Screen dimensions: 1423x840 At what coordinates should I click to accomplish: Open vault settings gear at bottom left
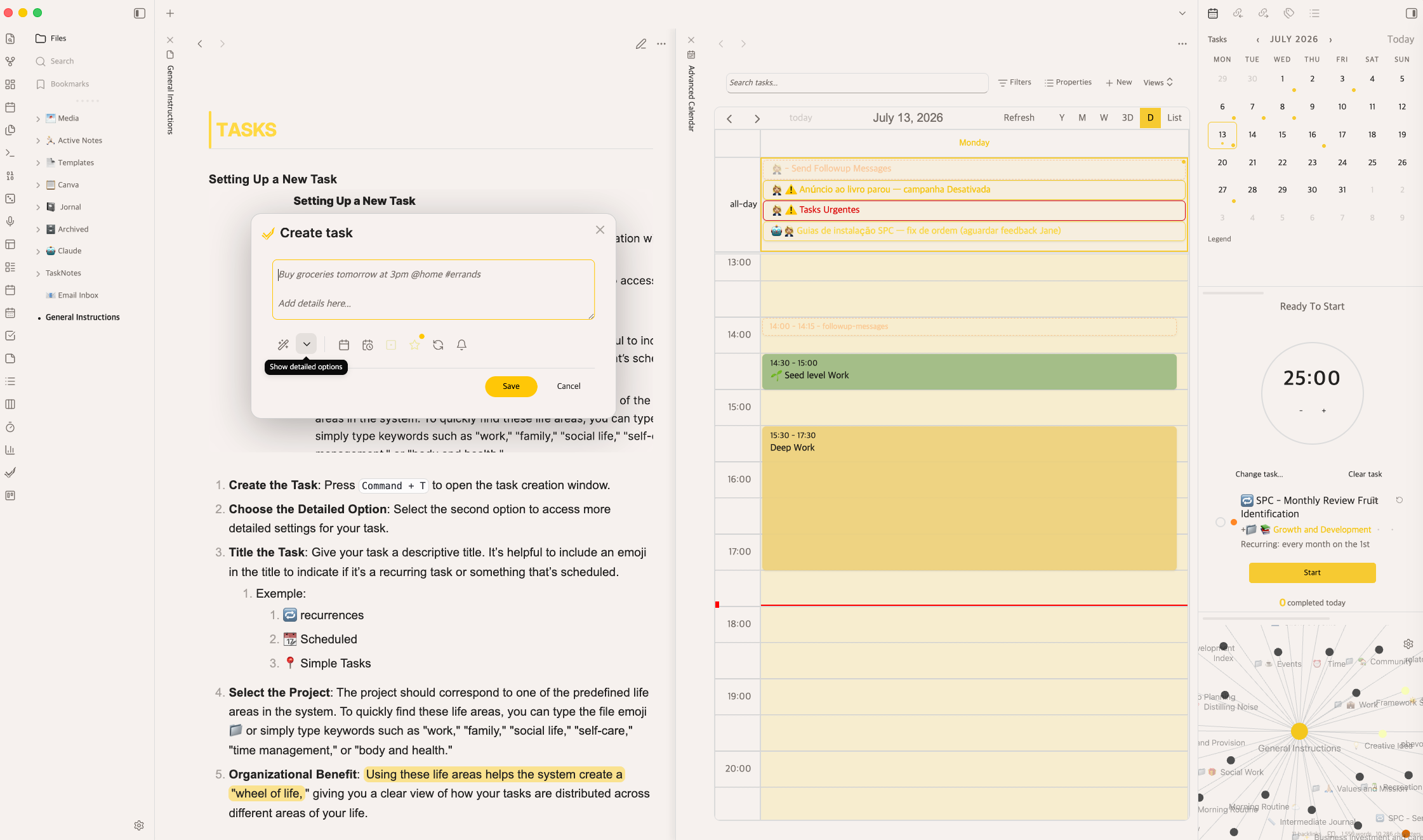click(139, 825)
